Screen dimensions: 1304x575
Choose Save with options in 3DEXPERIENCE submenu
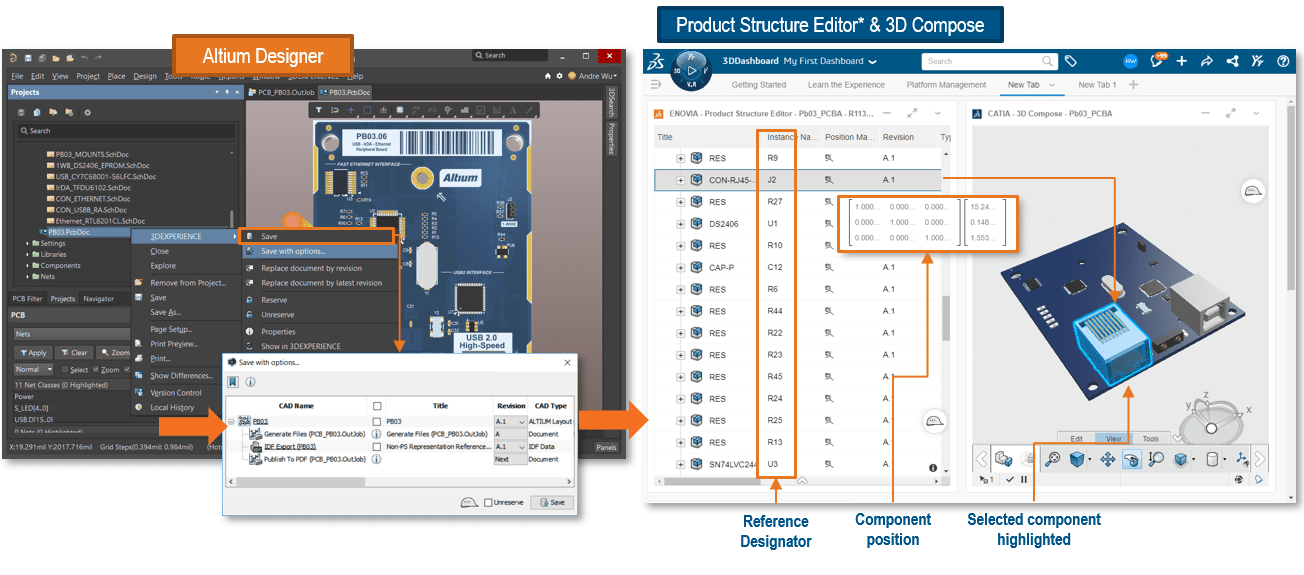pos(293,251)
